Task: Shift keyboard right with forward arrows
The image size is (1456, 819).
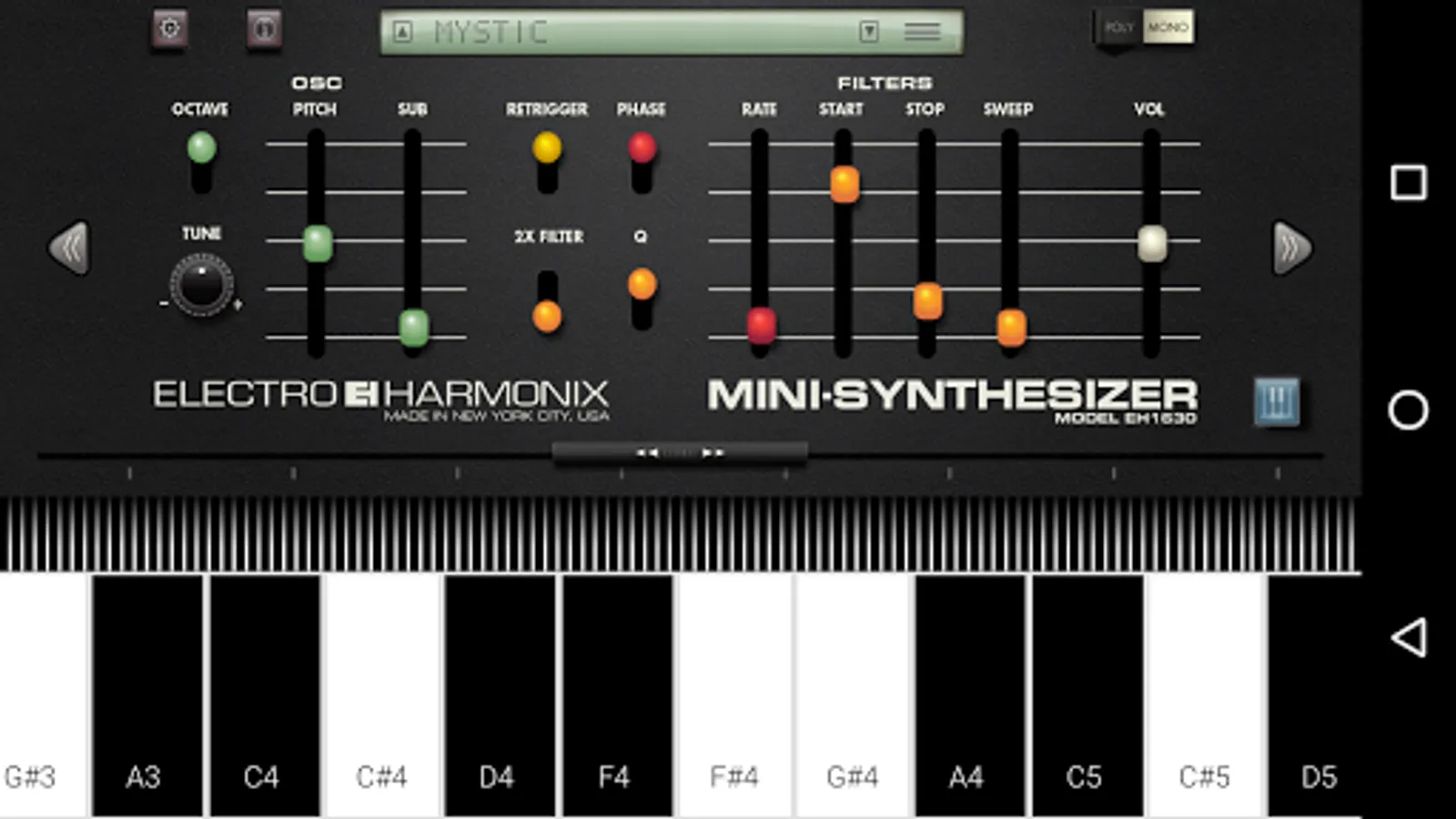Action: [x=713, y=452]
